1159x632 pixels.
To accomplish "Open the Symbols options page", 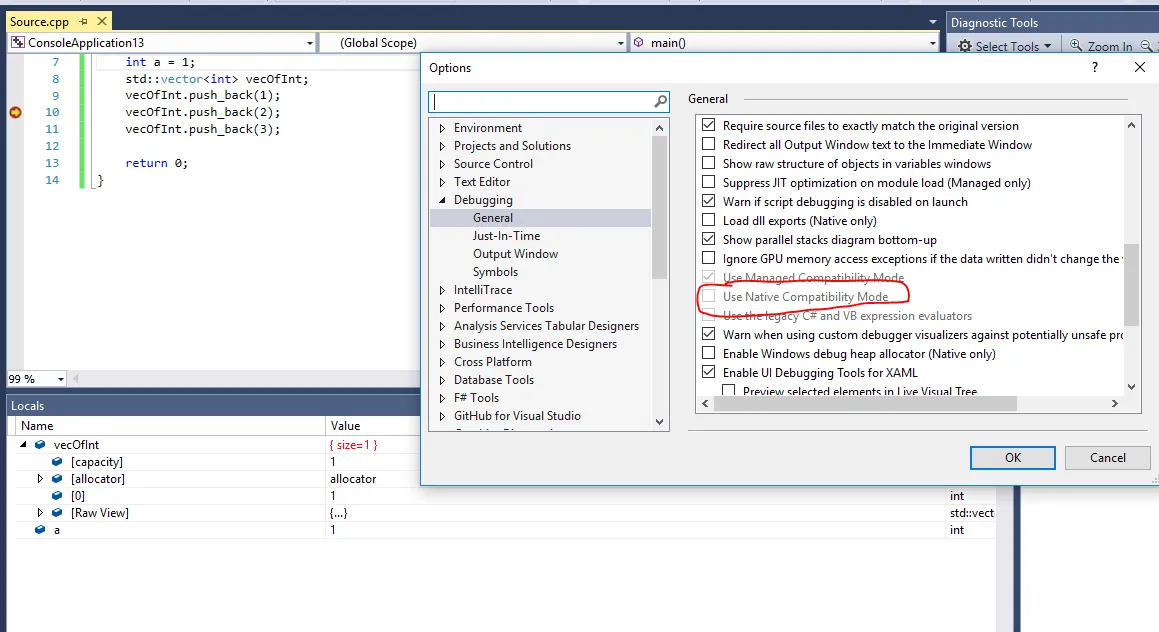I will pyautogui.click(x=495, y=272).
